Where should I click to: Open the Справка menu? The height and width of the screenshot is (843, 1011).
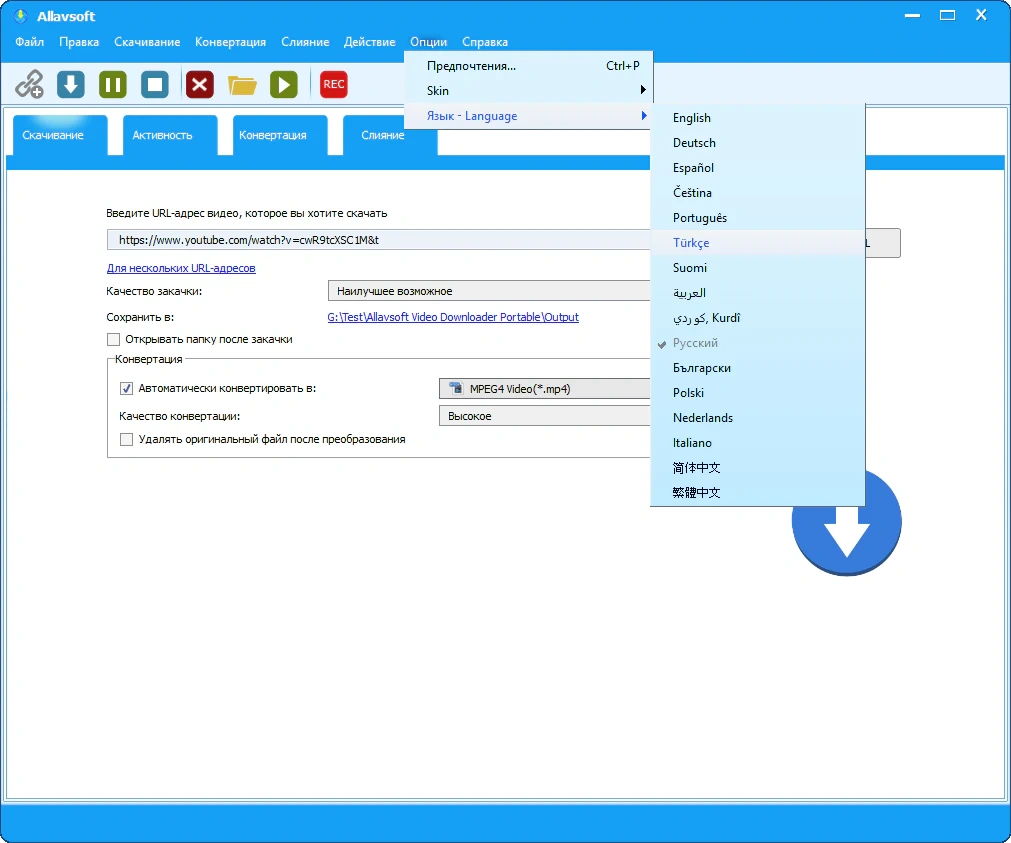(x=485, y=42)
